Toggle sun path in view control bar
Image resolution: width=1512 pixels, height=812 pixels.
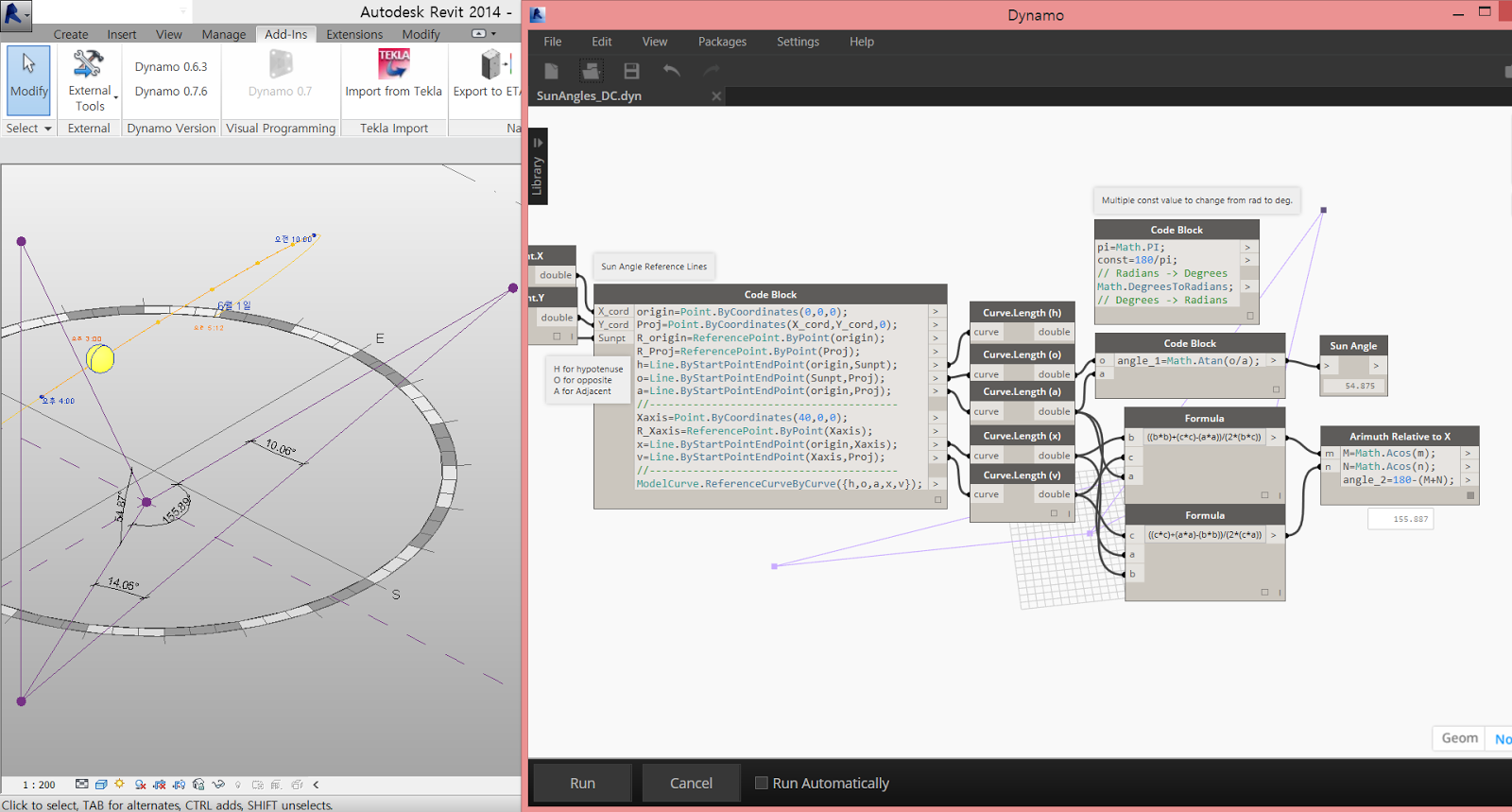(x=120, y=785)
